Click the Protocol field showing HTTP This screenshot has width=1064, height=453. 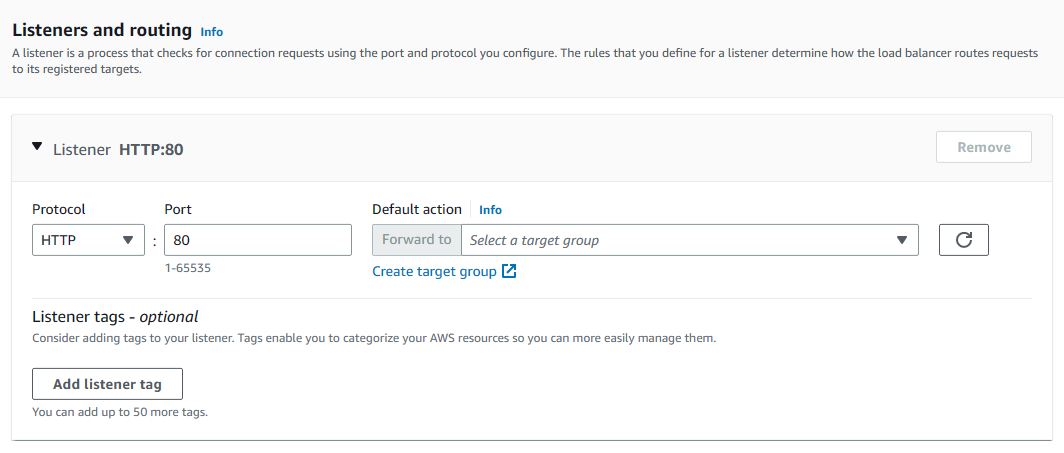point(88,240)
